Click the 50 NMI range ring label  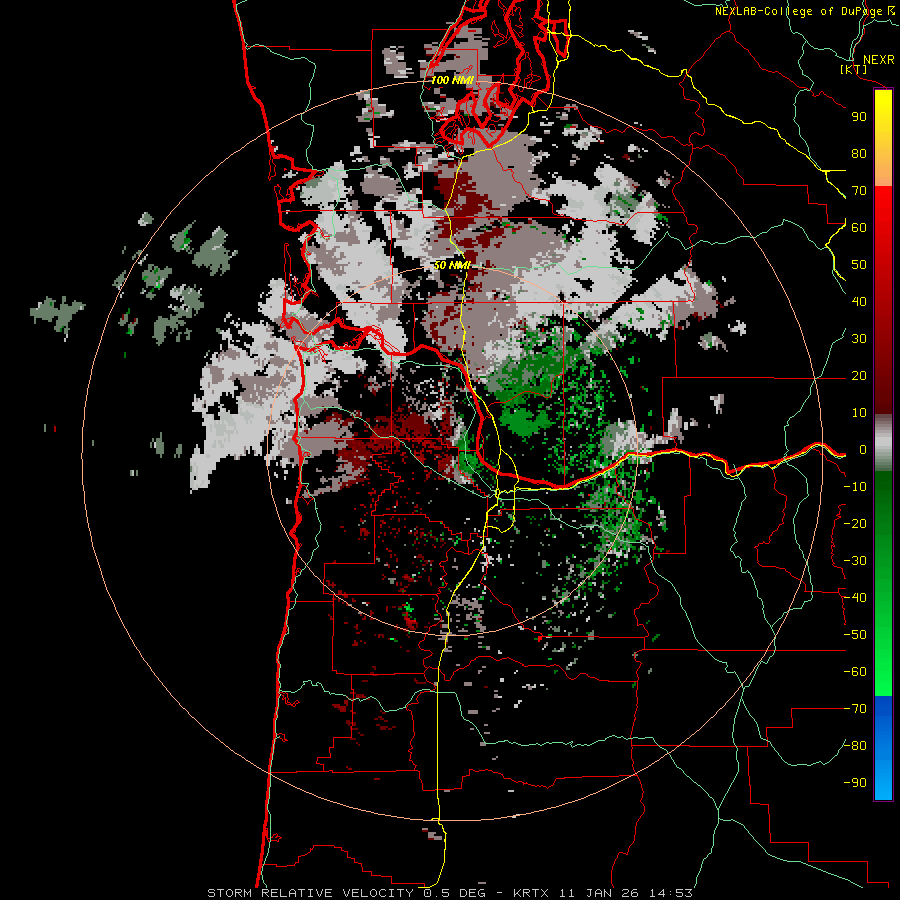pyautogui.click(x=452, y=265)
